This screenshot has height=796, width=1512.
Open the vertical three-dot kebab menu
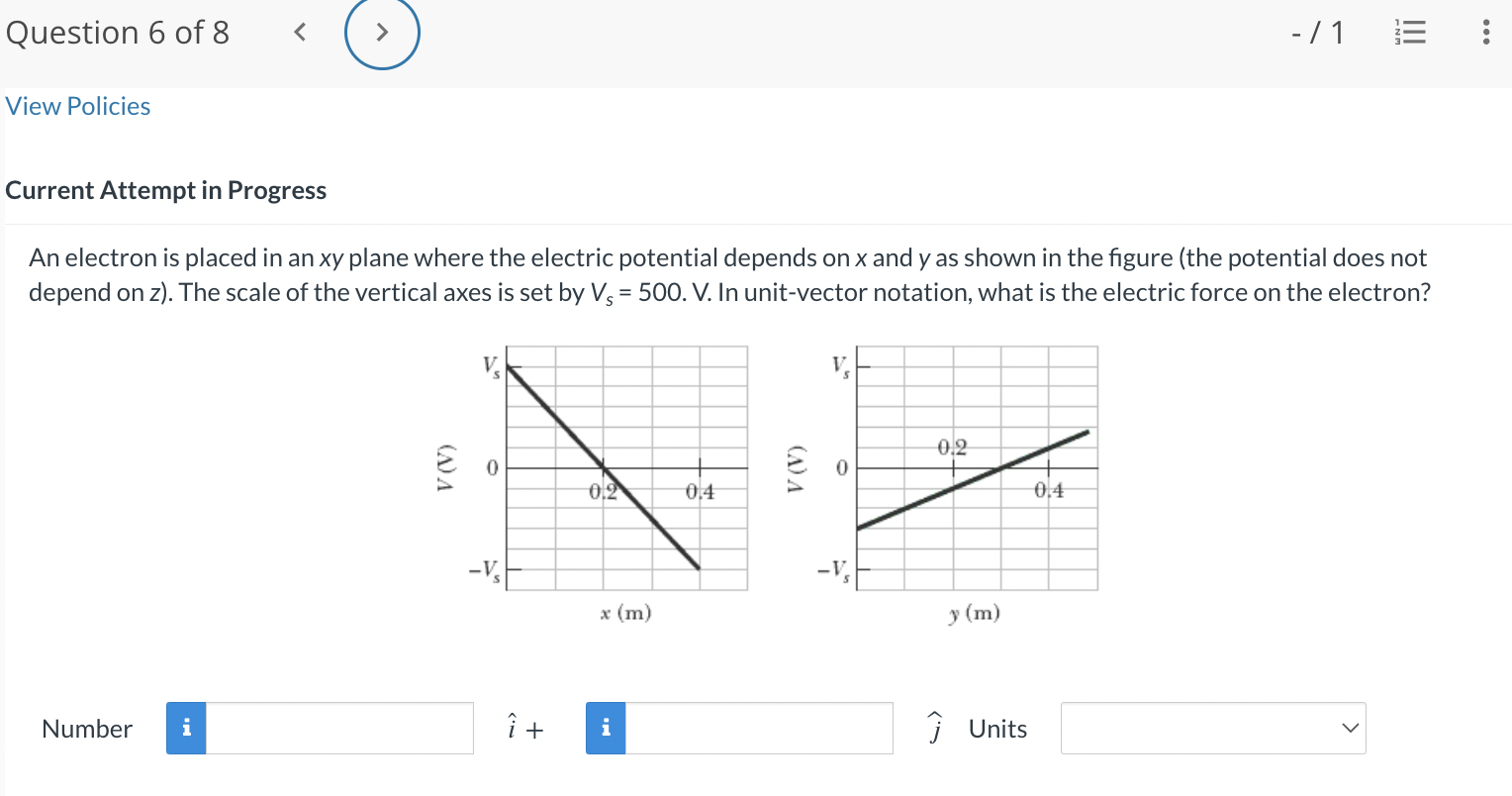point(1484,32)
